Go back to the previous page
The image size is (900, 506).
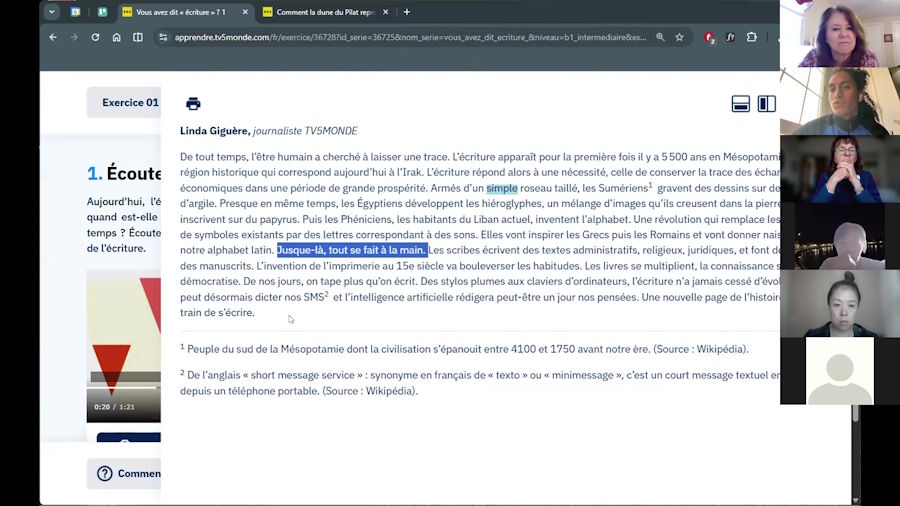53,37
